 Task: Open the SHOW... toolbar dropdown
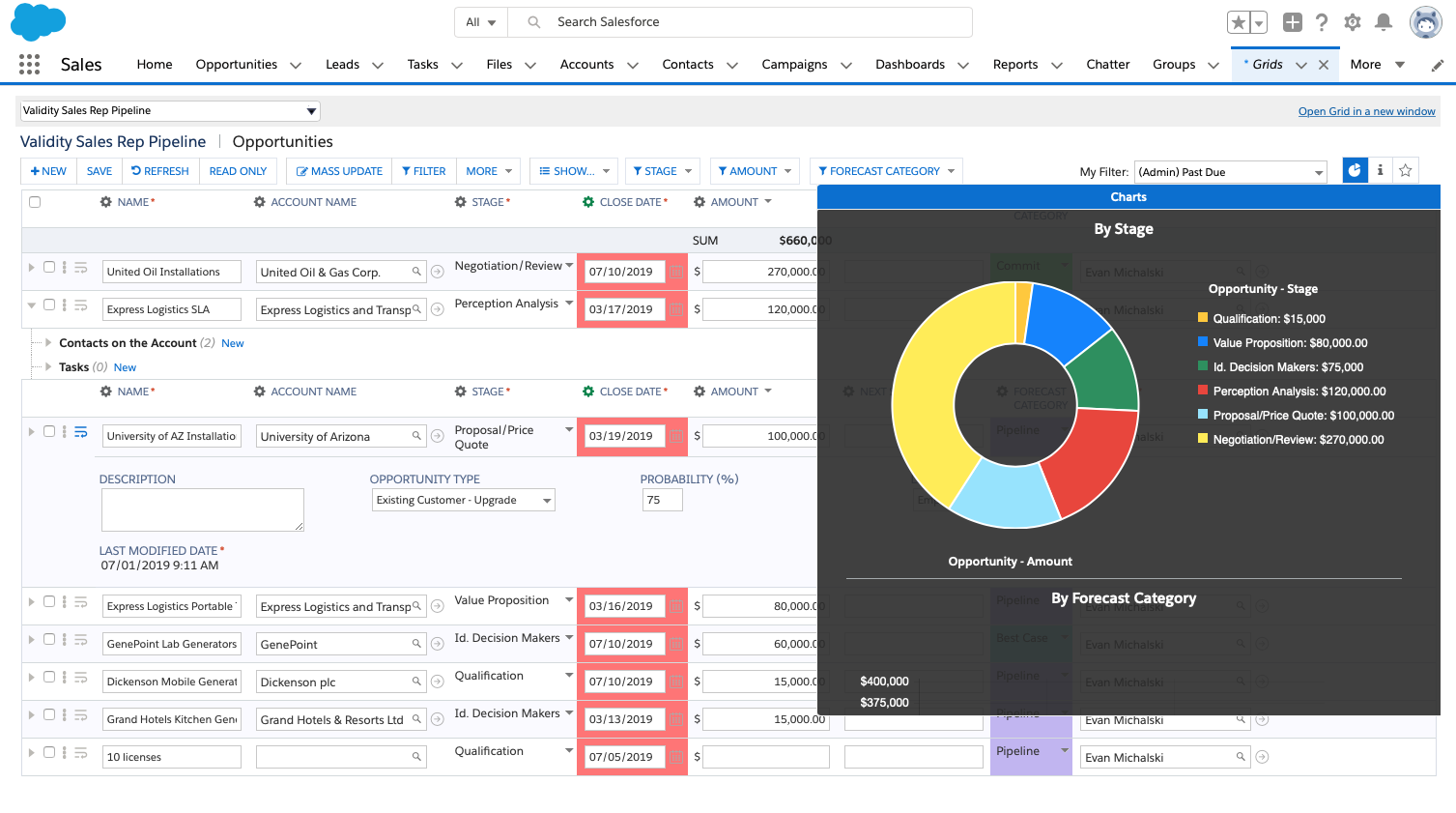coord(574,171)
